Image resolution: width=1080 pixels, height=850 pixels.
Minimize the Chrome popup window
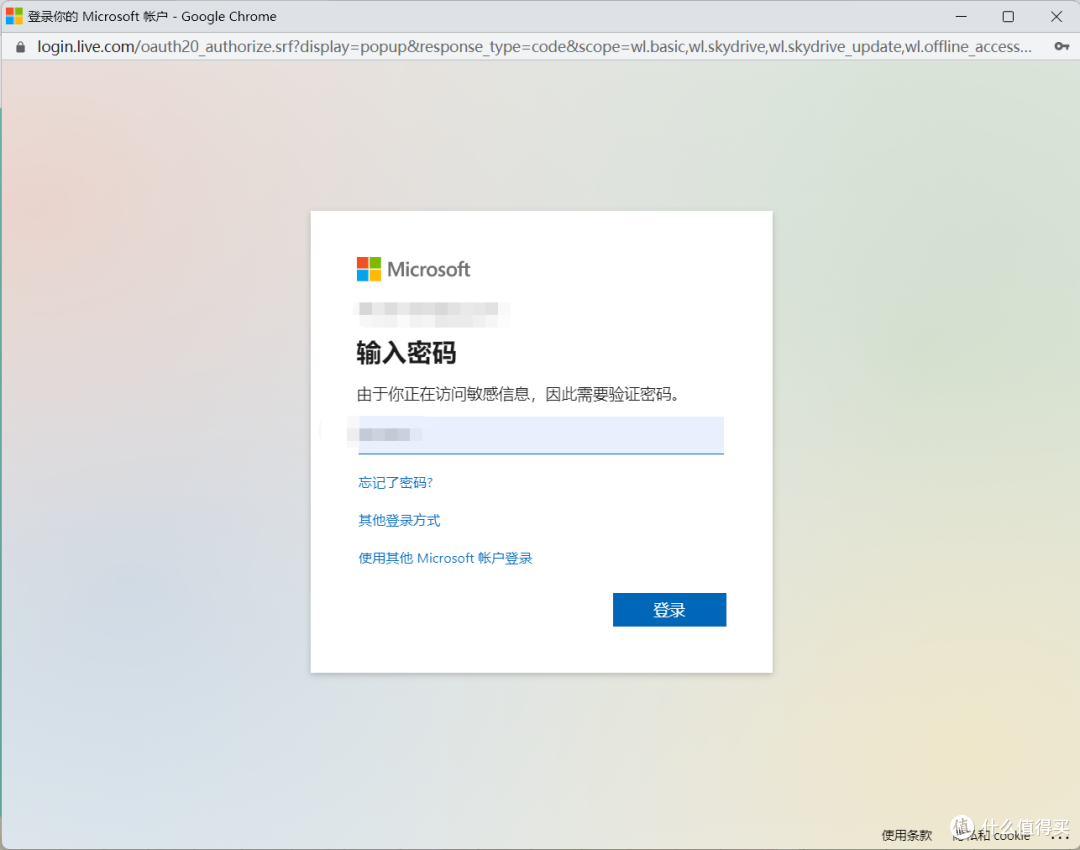pos(961,16)
